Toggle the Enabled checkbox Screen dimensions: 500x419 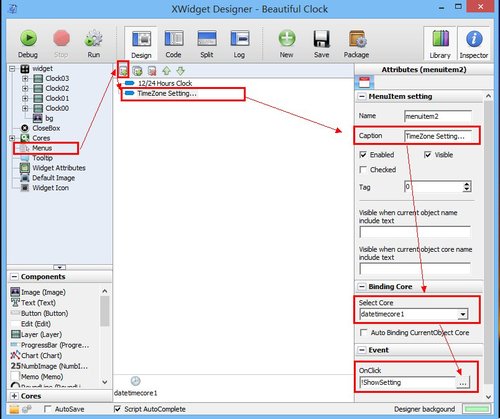point(363,155)
